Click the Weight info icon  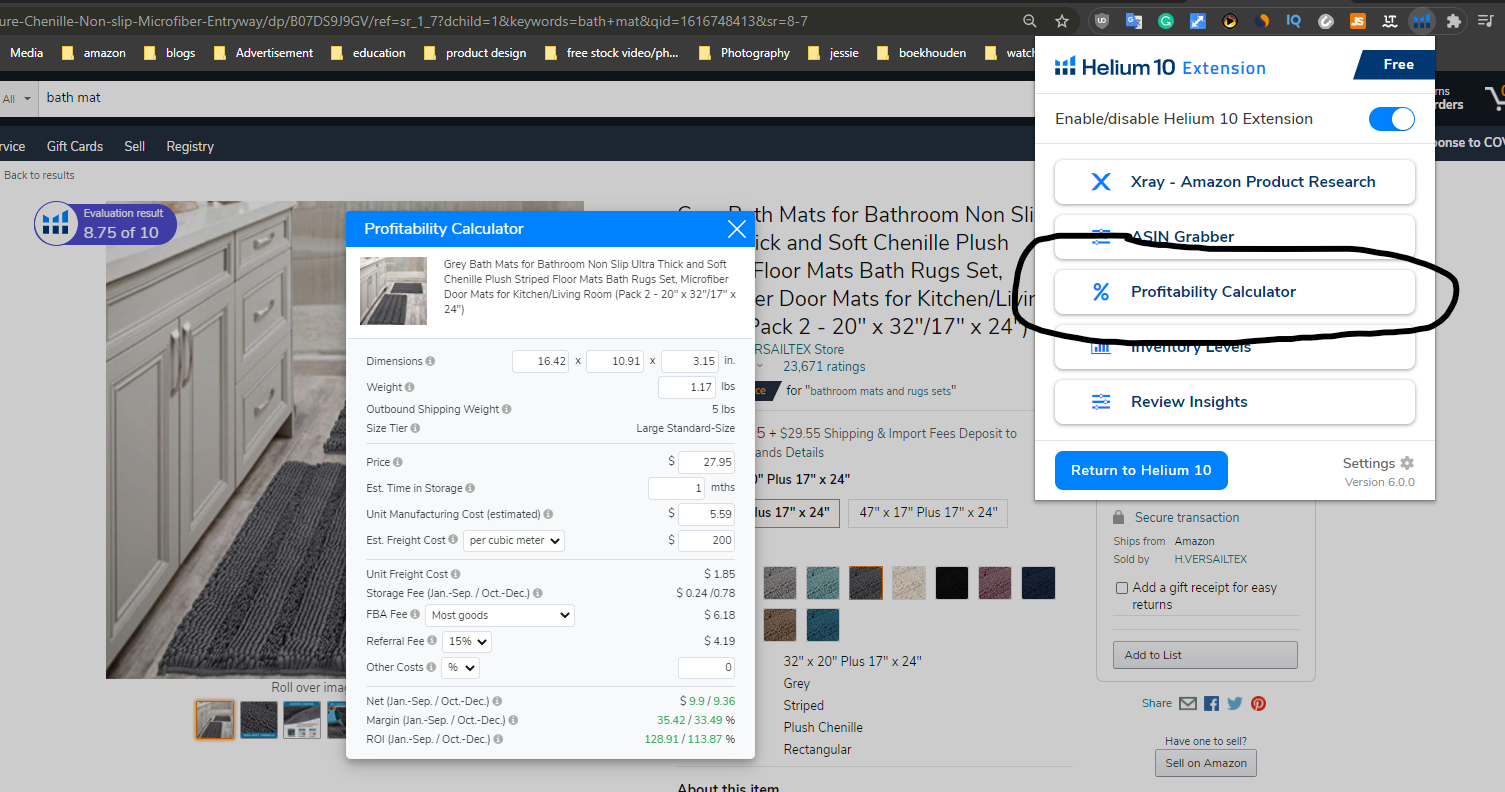410,387
